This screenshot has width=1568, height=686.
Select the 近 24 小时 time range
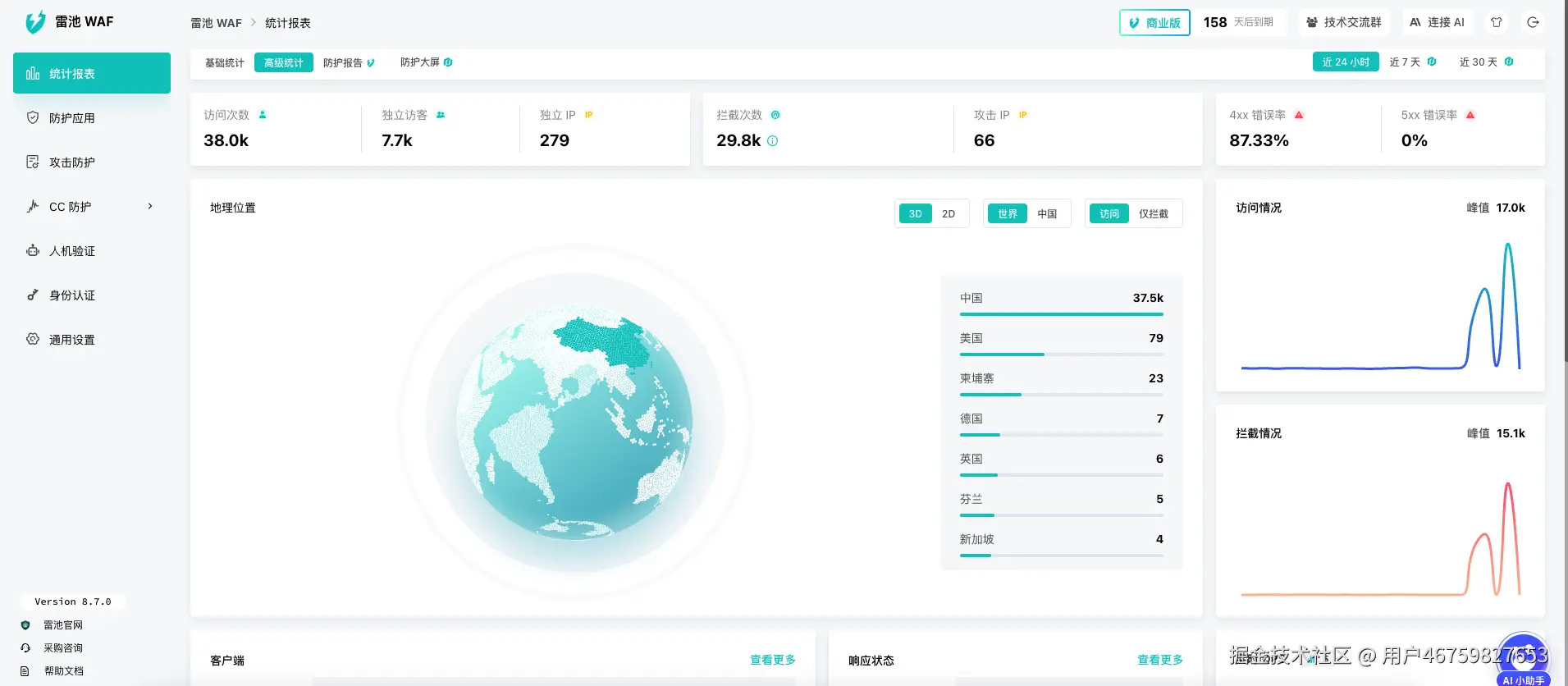(1346, 62)
